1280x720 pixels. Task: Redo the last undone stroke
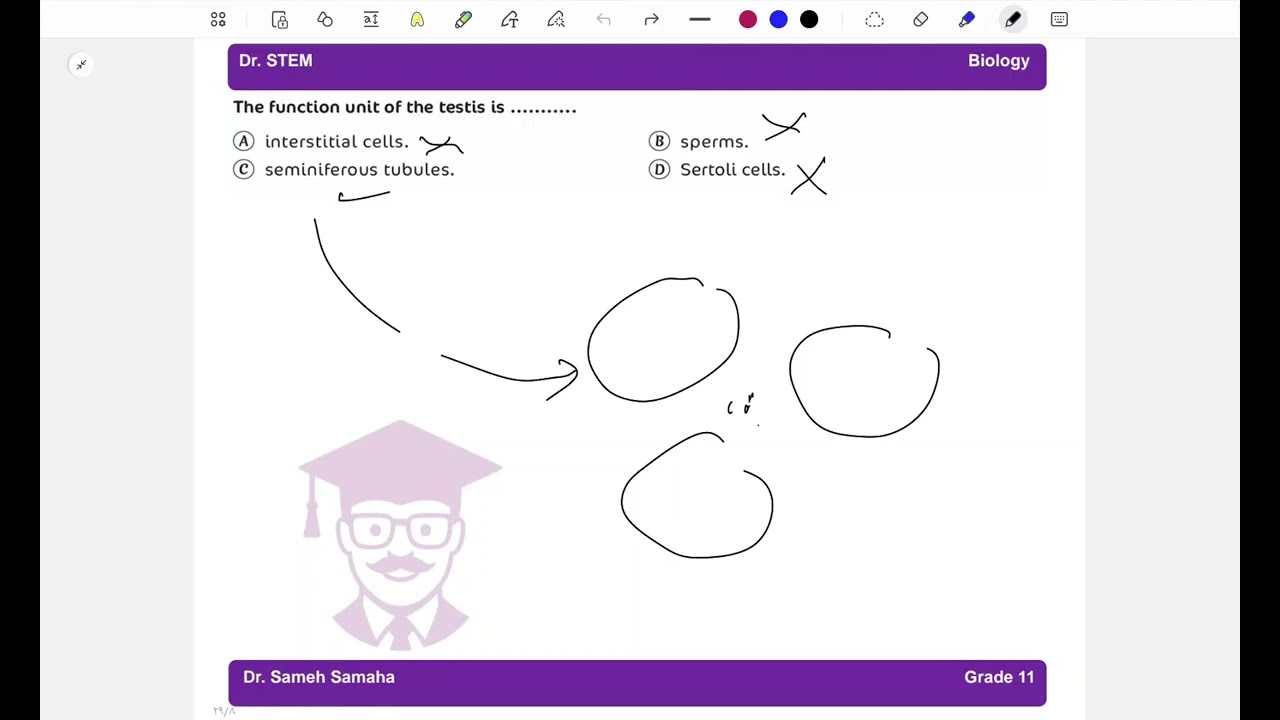651,19
